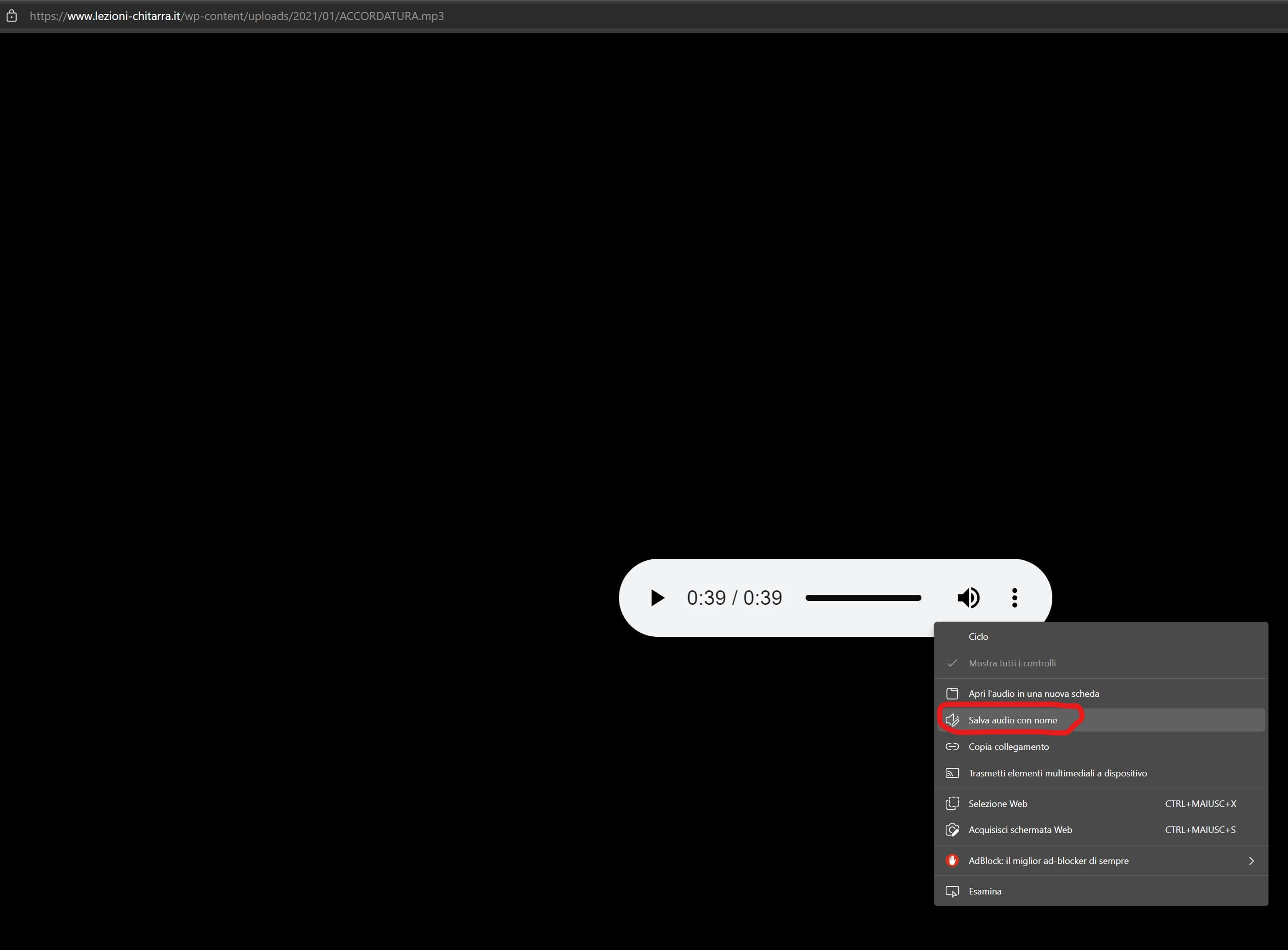Click the 0:39 / 0:39 time display
The width and height of the screenshot is (1288, 950).
734,597
